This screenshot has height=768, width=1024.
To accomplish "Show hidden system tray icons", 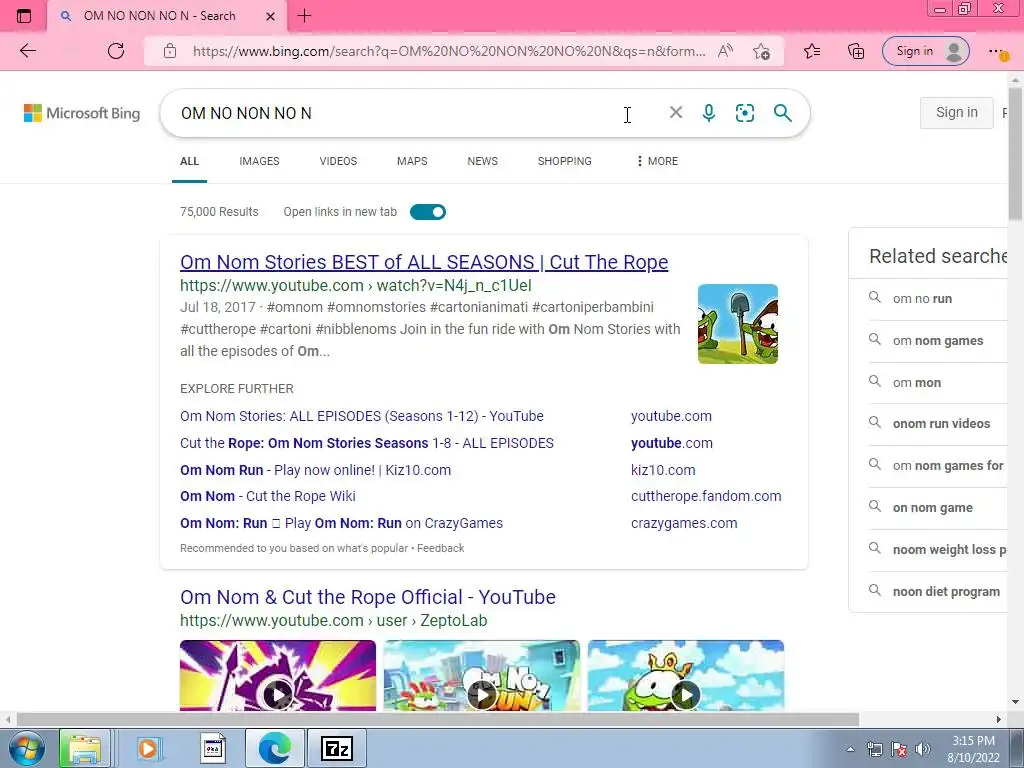I will pyautogui.click(x=850, y=749).
